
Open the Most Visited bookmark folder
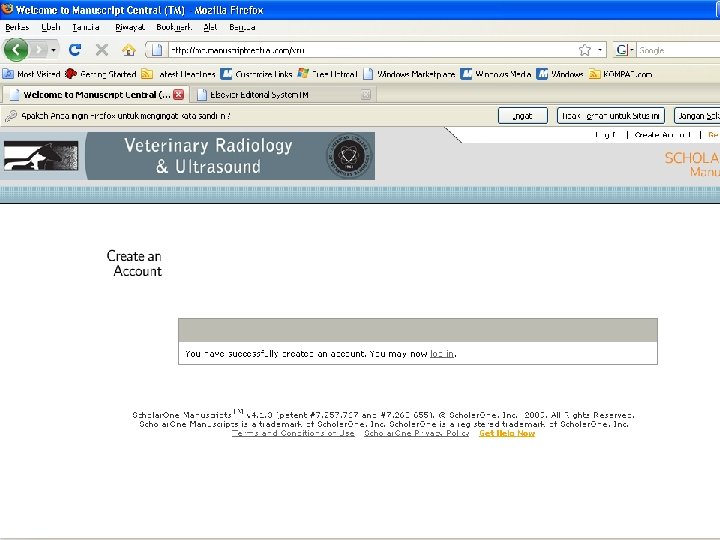point(31,74)
